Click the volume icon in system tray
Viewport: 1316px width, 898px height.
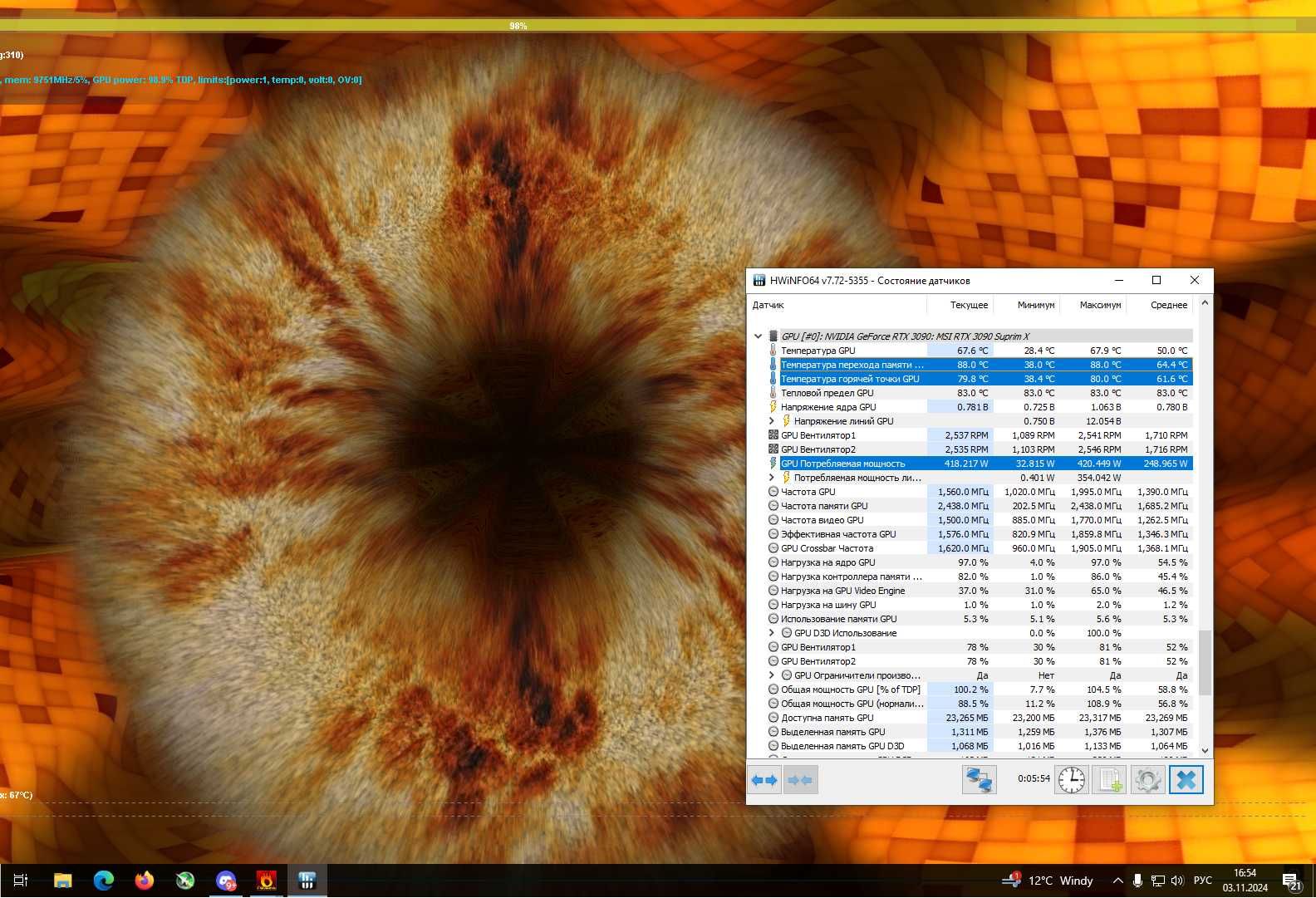(1177, 881)
